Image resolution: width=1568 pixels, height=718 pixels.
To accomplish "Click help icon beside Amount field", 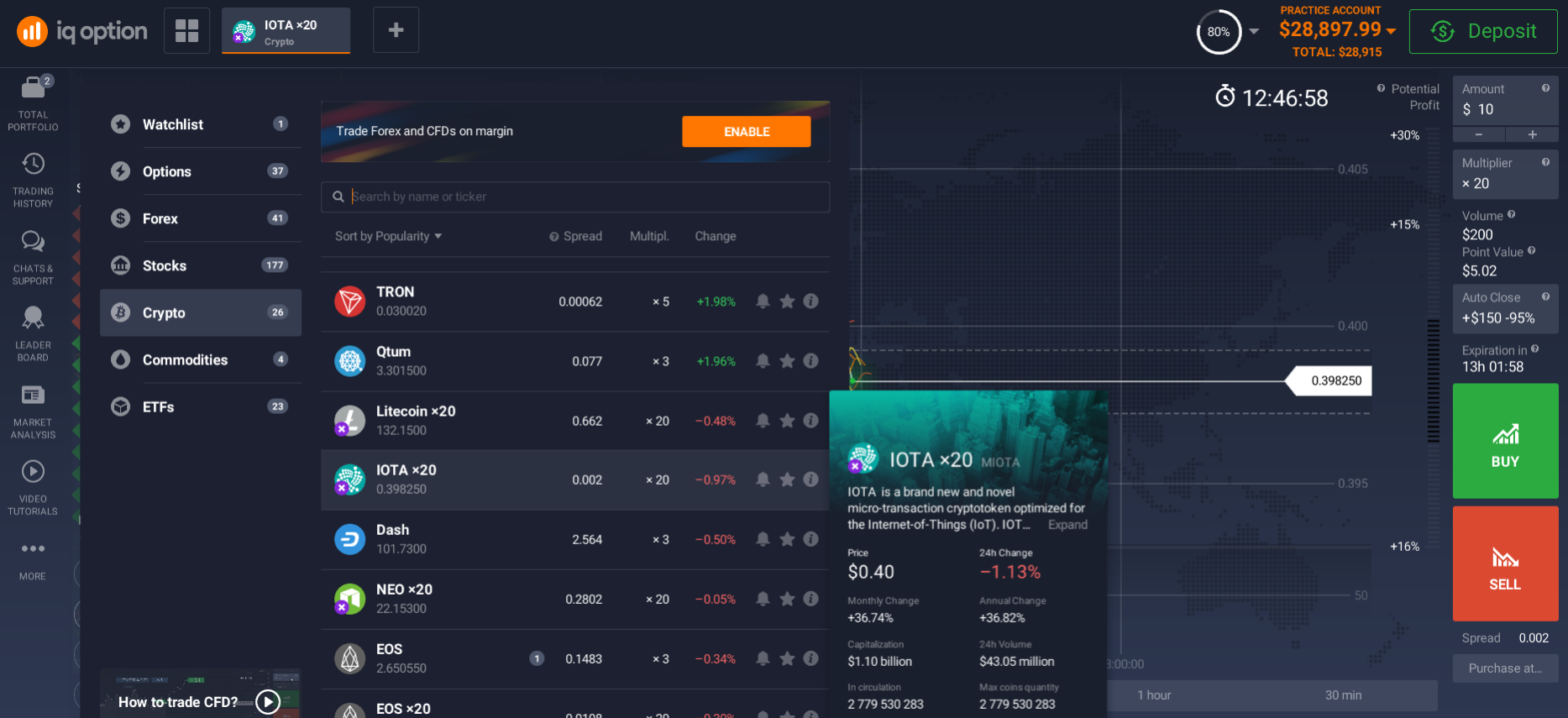I will click(x=1545, y=88).
